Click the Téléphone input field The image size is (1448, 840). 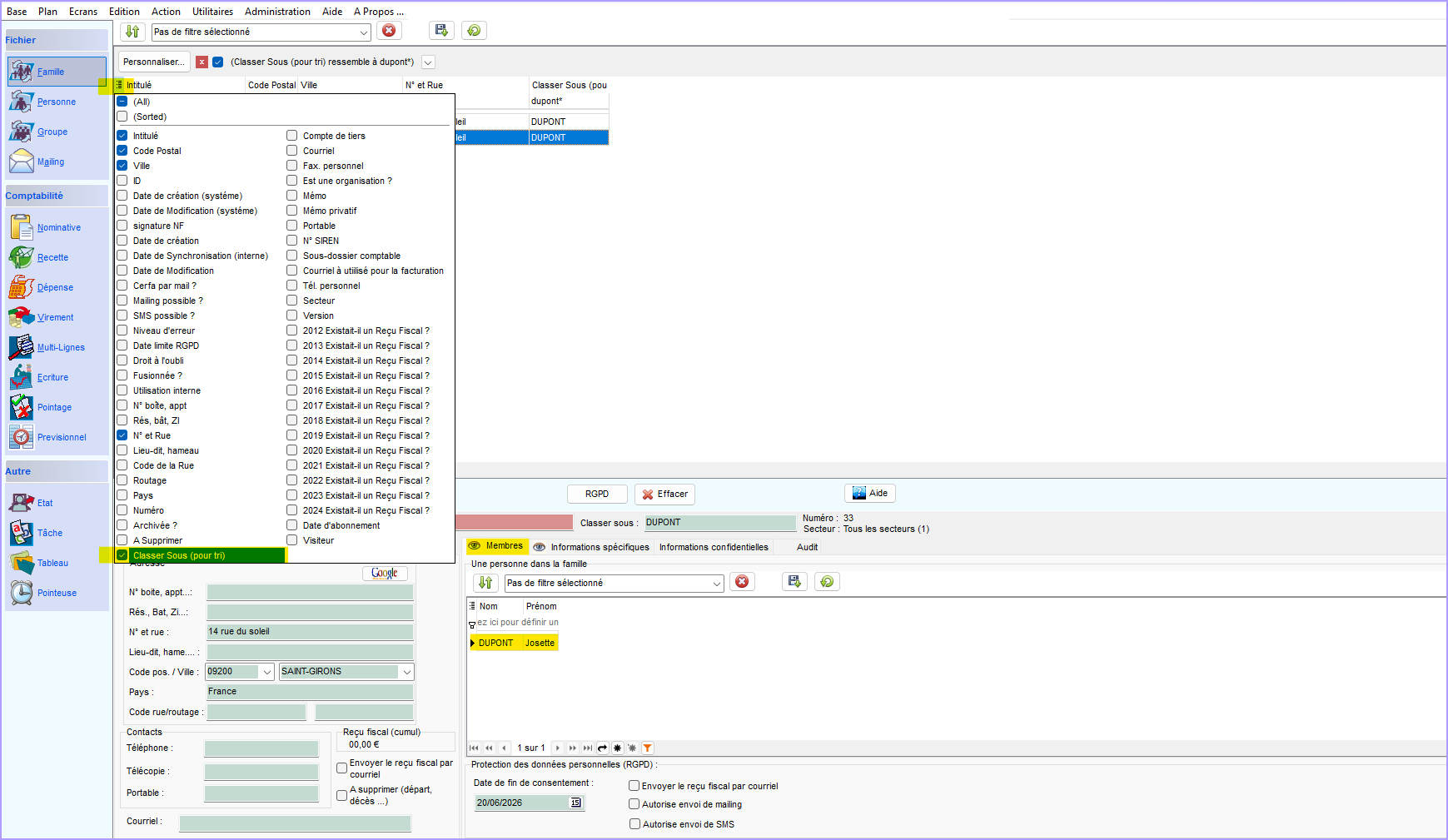tap(261, 748)
